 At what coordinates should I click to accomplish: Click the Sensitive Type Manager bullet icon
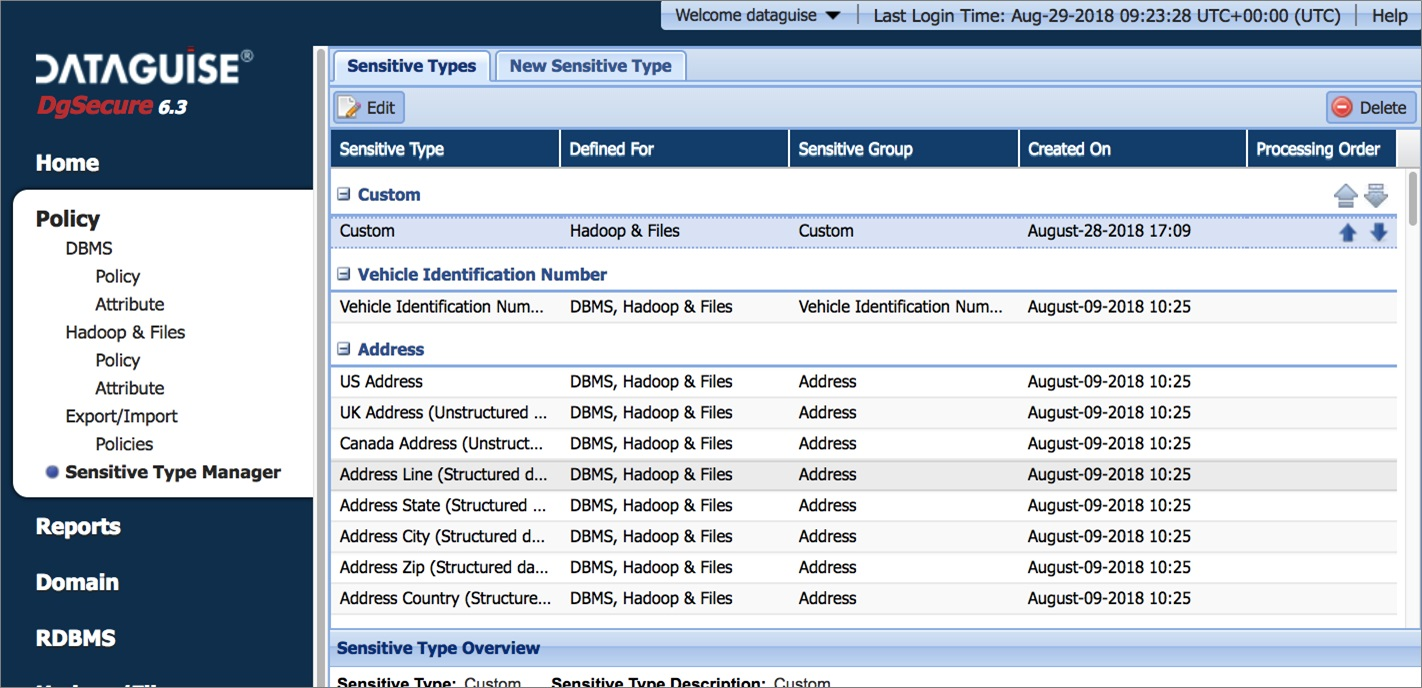point(52,473)
